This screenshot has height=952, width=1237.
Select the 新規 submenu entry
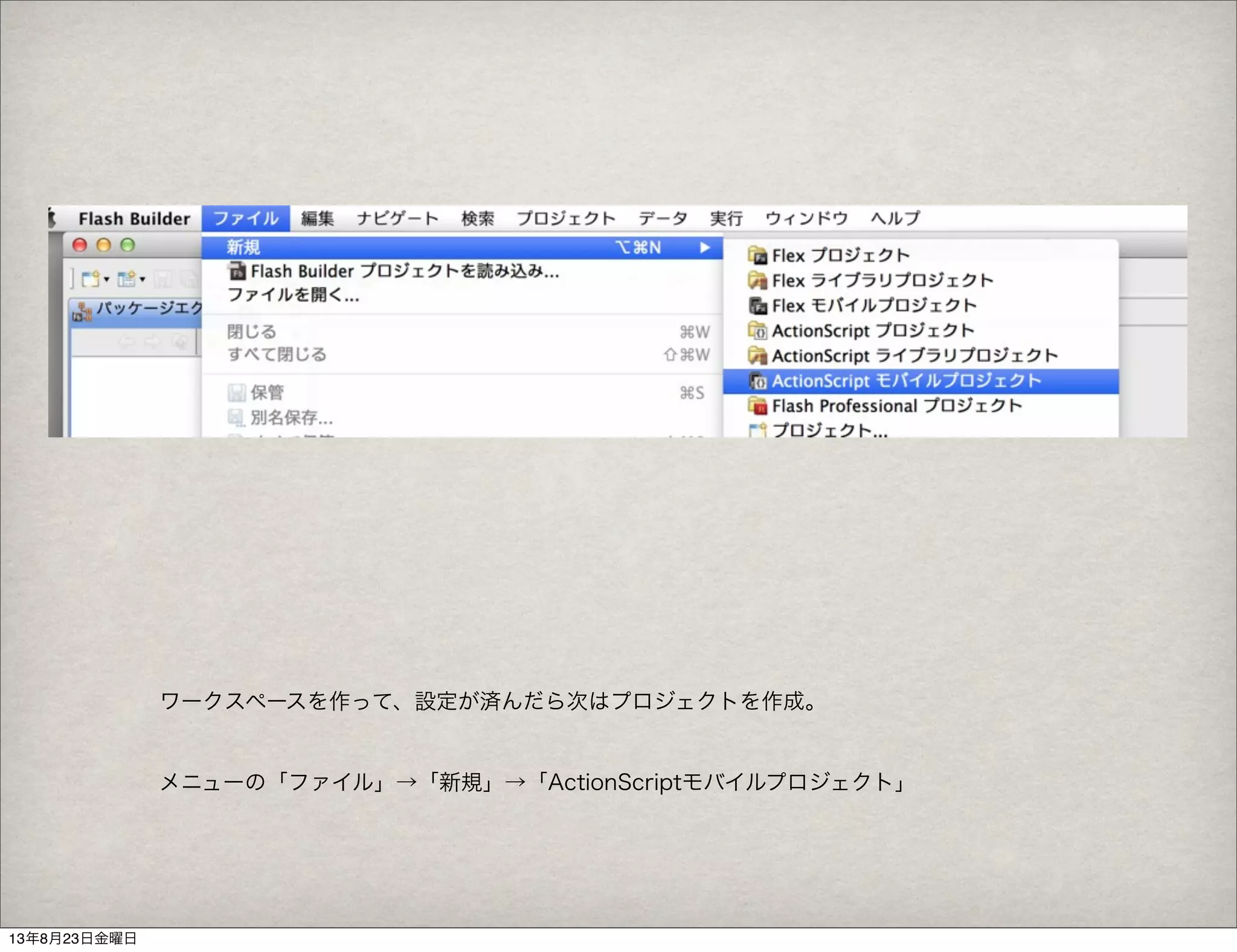pos(462,248)
